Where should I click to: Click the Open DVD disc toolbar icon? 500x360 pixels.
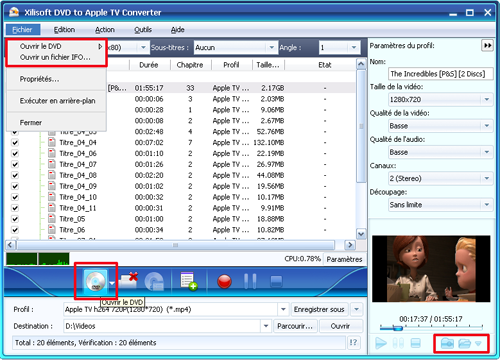(x=96, y=282)
